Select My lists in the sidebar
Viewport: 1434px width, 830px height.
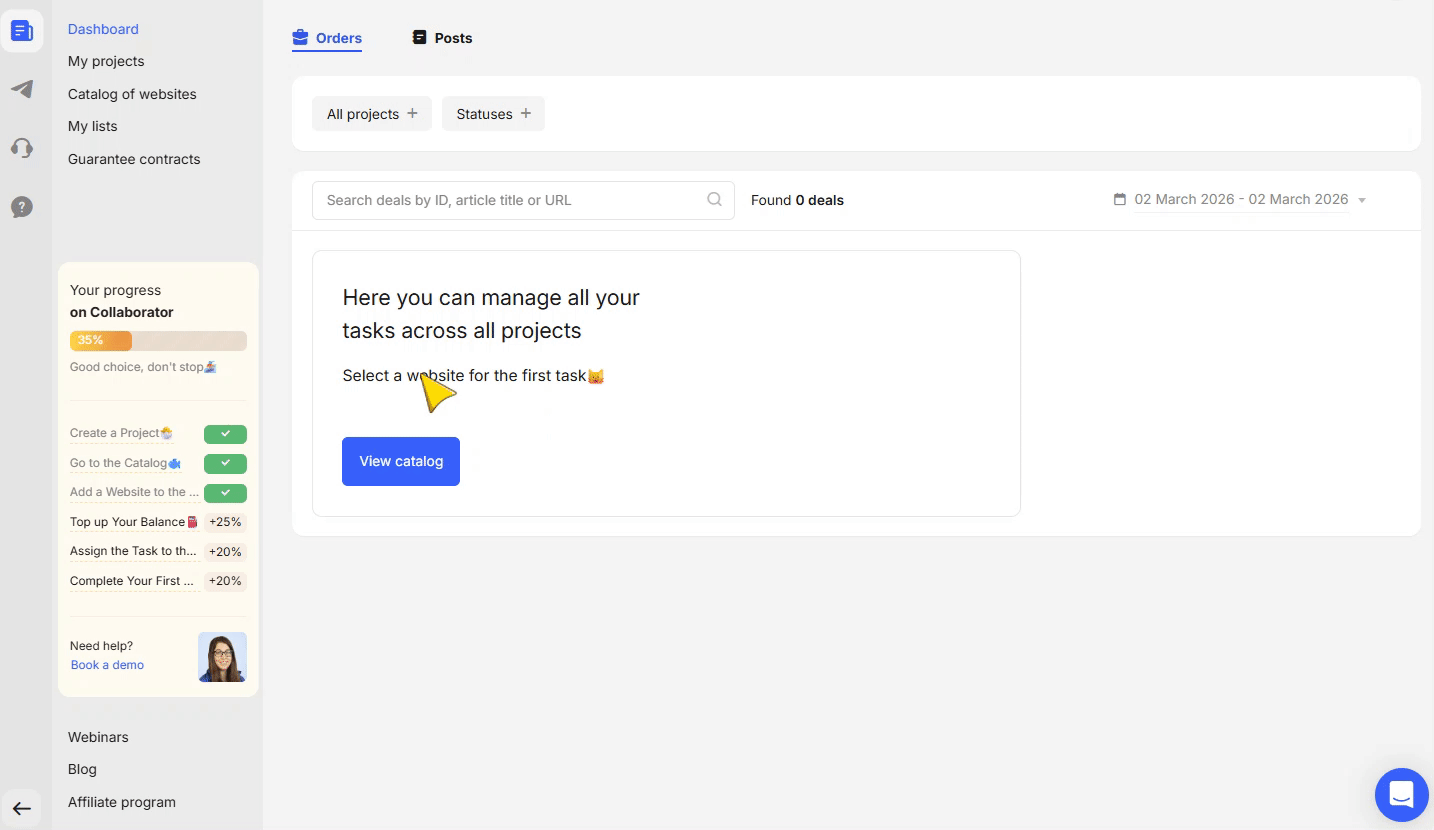(x=92, y=126)
